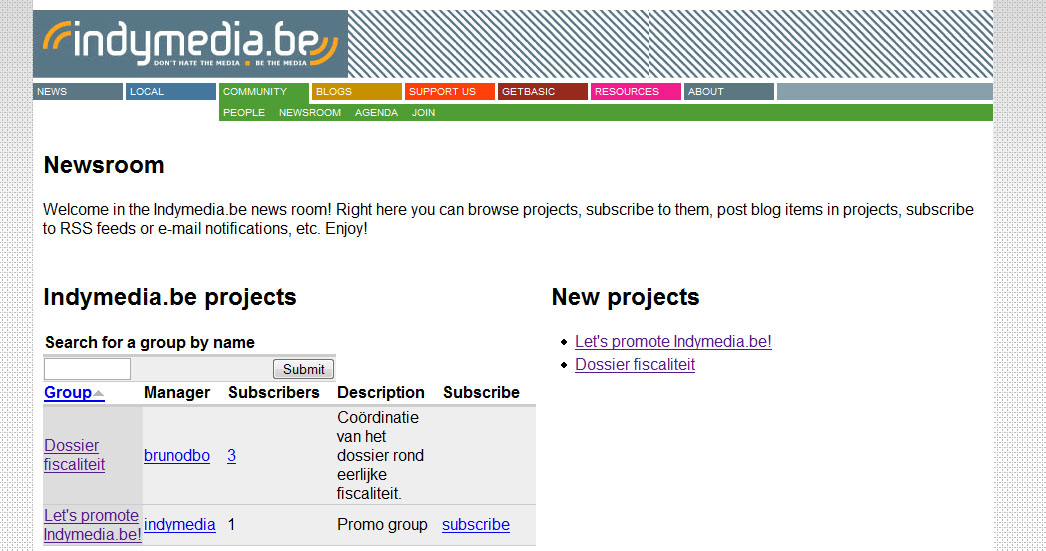Click the indymedia.be logo banner
The height and width of the screenshot is (551, 1046).
point(190,44)
